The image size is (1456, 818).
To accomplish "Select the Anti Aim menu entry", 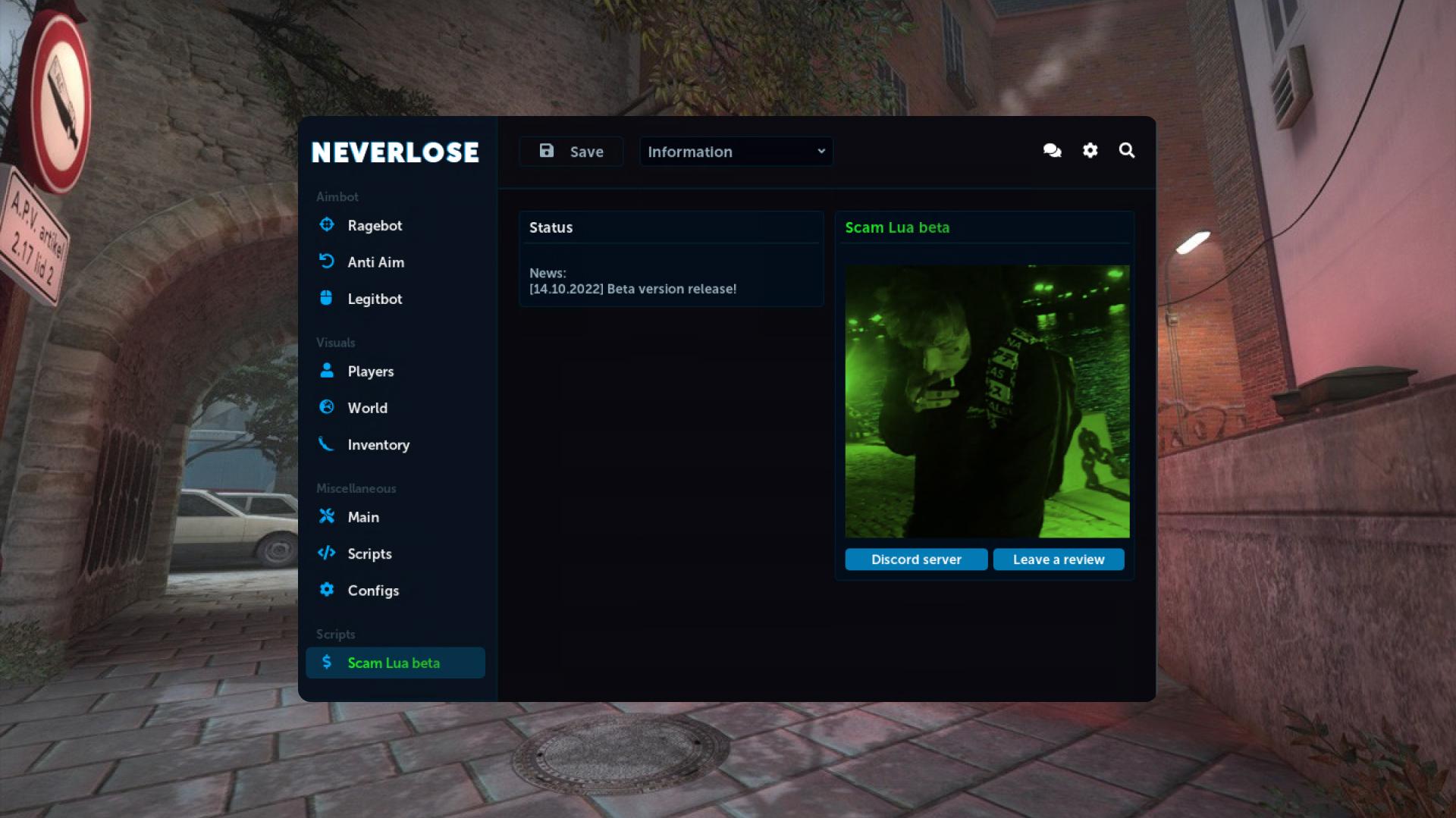I will click(375, 262).
